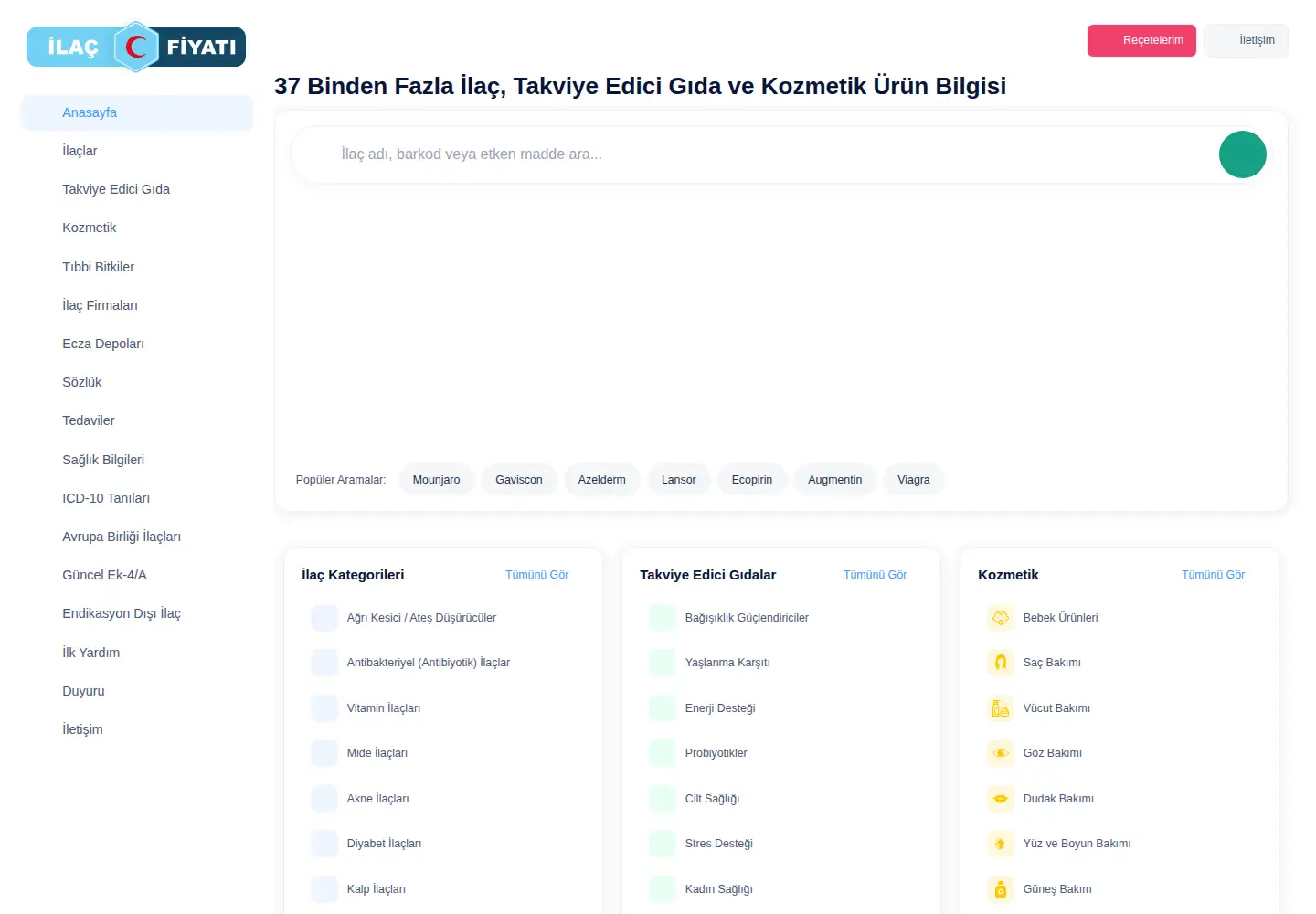The image size is (1316, 914).
Task: Open Sağlık Bilgileri in the sidebar
Action: tap(137, 460)
